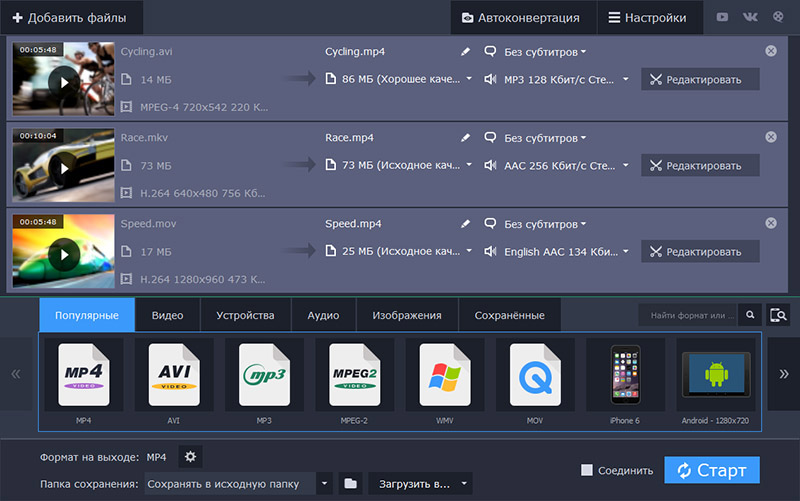
Task: Browse the save folder with folder icon
Action: click(x=350, y=484)
